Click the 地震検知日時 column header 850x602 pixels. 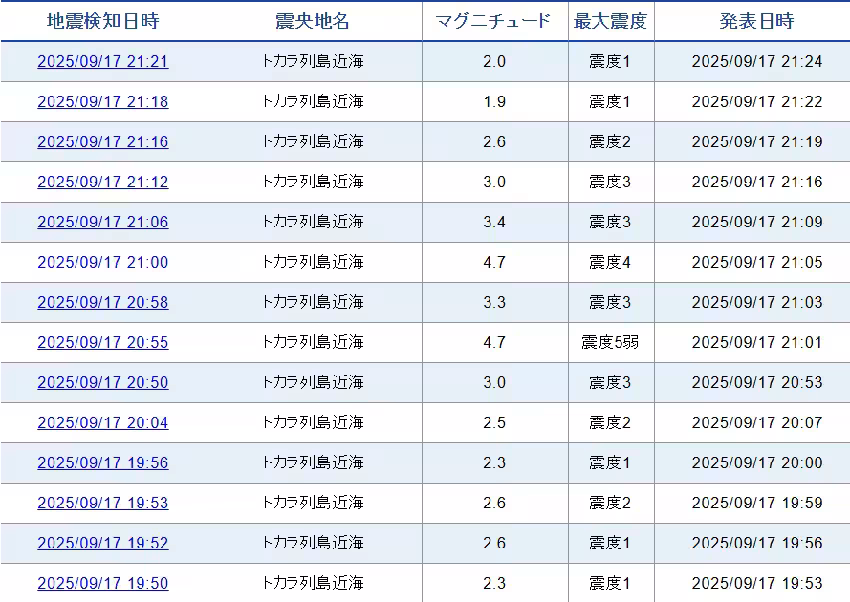(102, 21)
